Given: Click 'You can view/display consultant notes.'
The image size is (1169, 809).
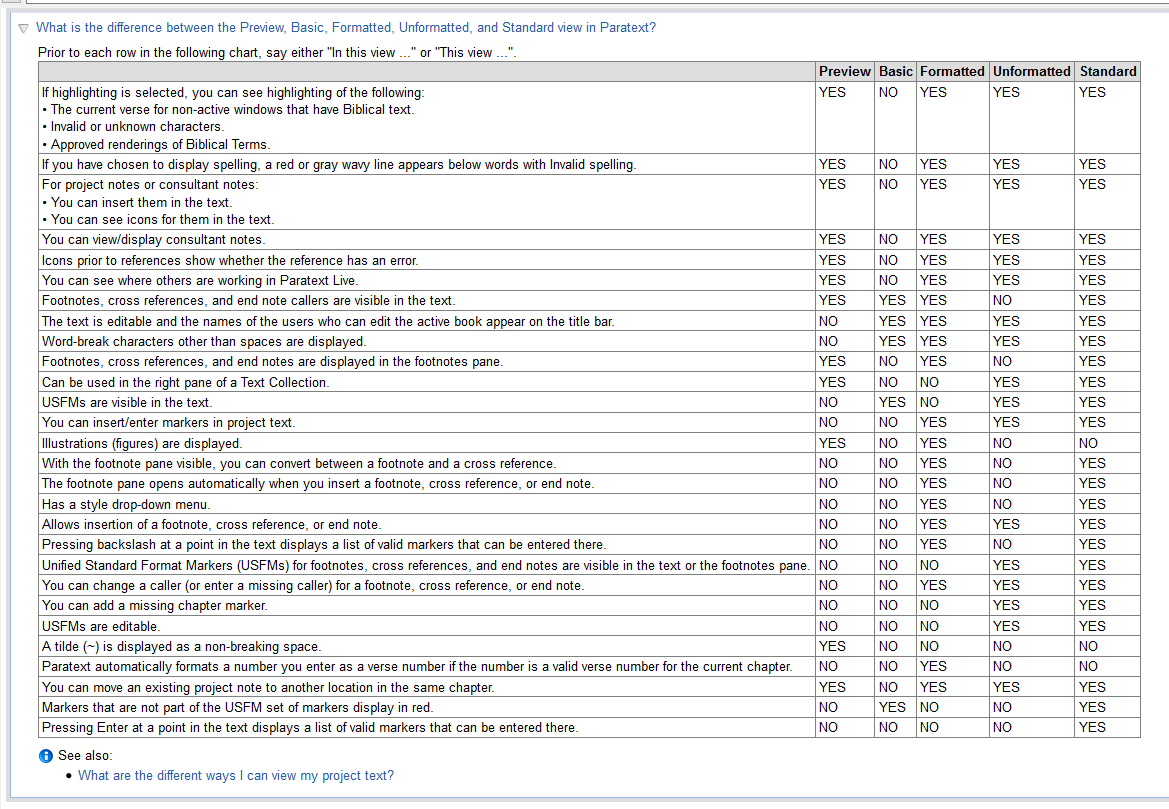Looking at the screenshot, I should tap(154, 239).
